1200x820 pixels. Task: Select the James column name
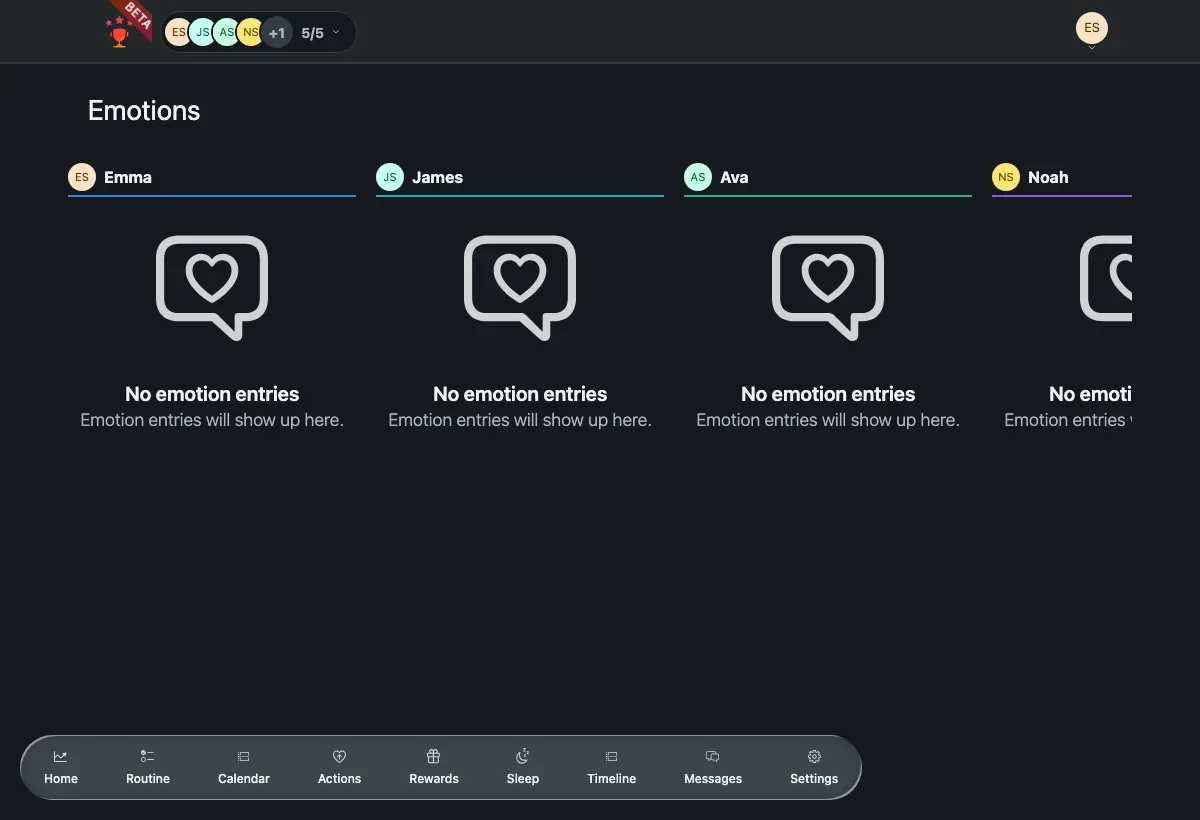[x=438, y=177]
